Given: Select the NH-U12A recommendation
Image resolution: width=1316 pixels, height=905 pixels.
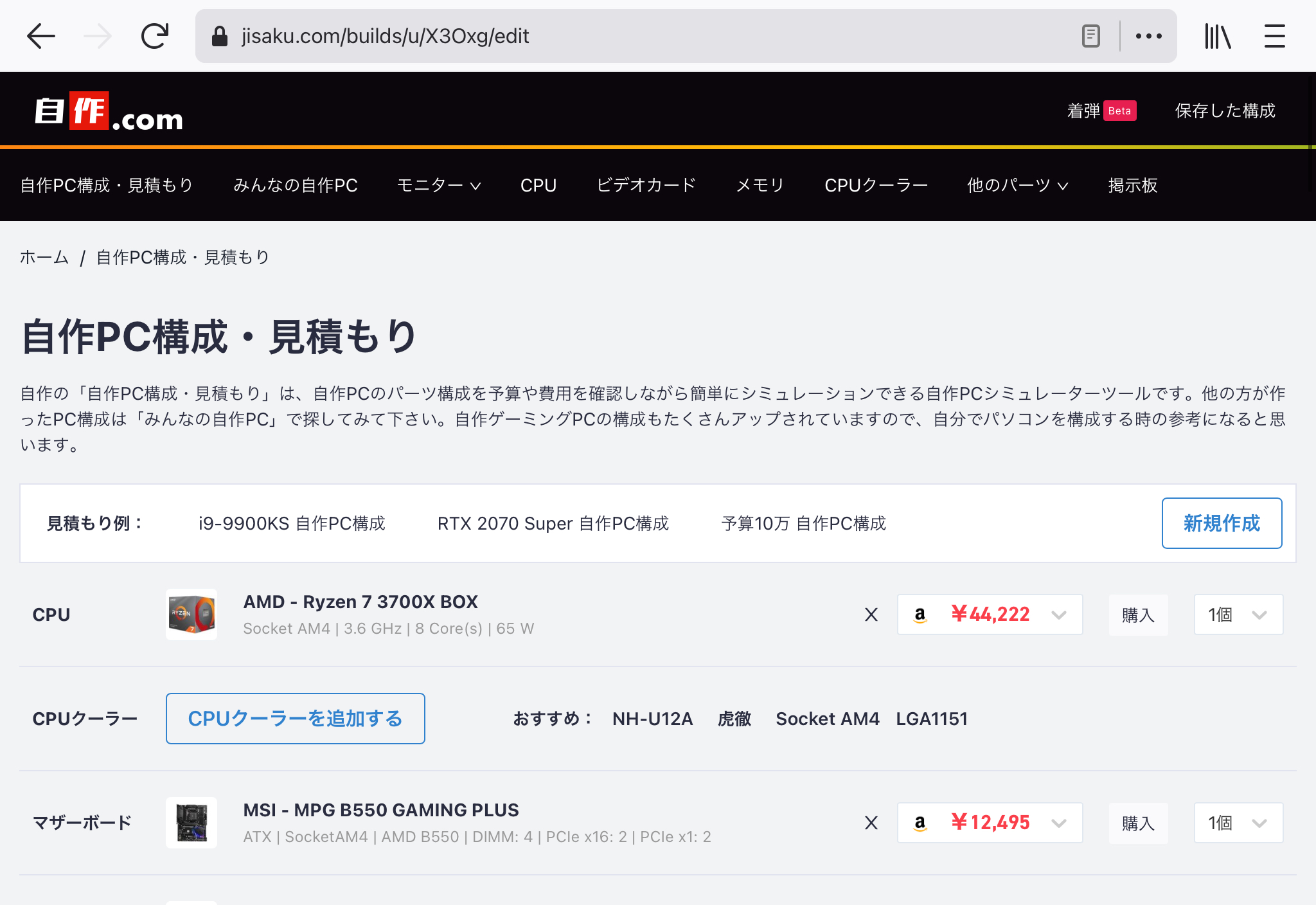Looking at the screenshot, I should click(652, 719).
